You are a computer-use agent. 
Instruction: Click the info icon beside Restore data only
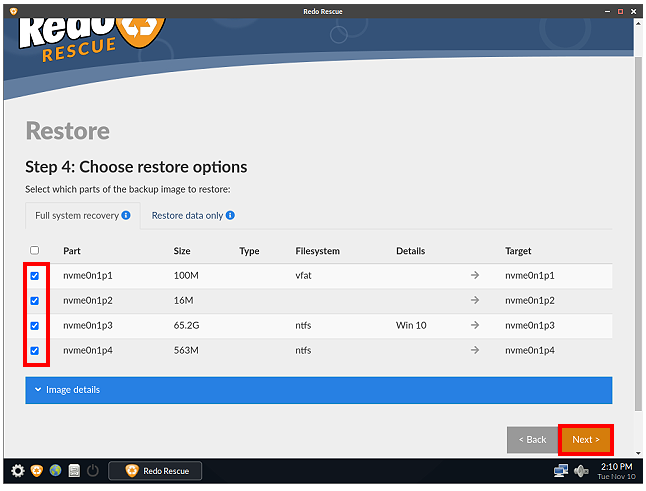click(x=230, y=215)
